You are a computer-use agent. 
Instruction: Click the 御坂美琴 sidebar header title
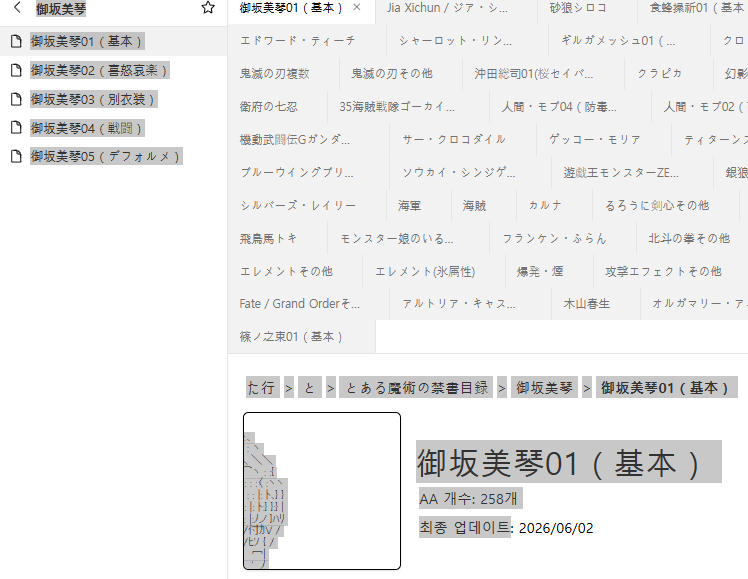[61, 9]
